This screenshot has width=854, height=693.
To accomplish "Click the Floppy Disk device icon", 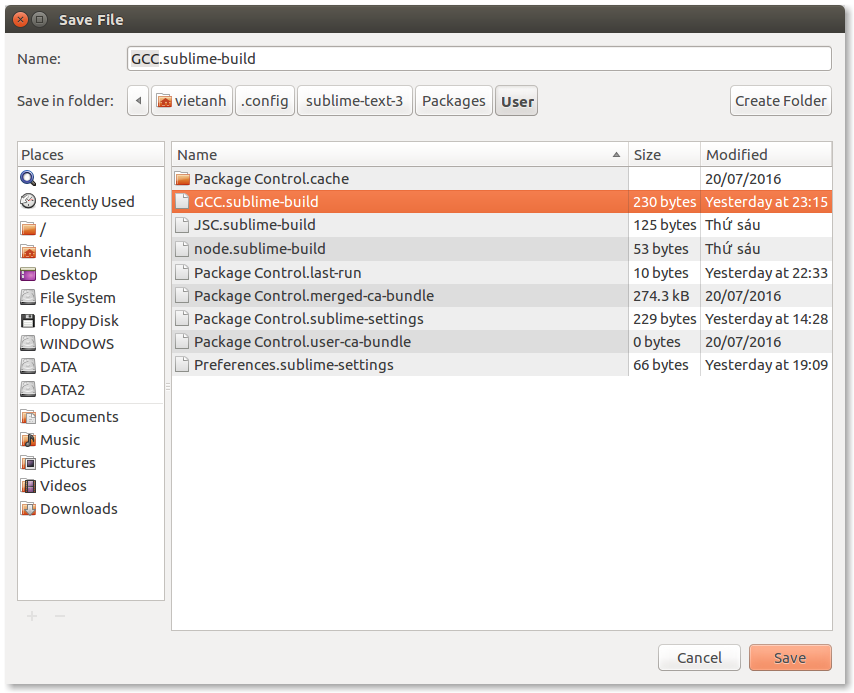I will (30, 320).
